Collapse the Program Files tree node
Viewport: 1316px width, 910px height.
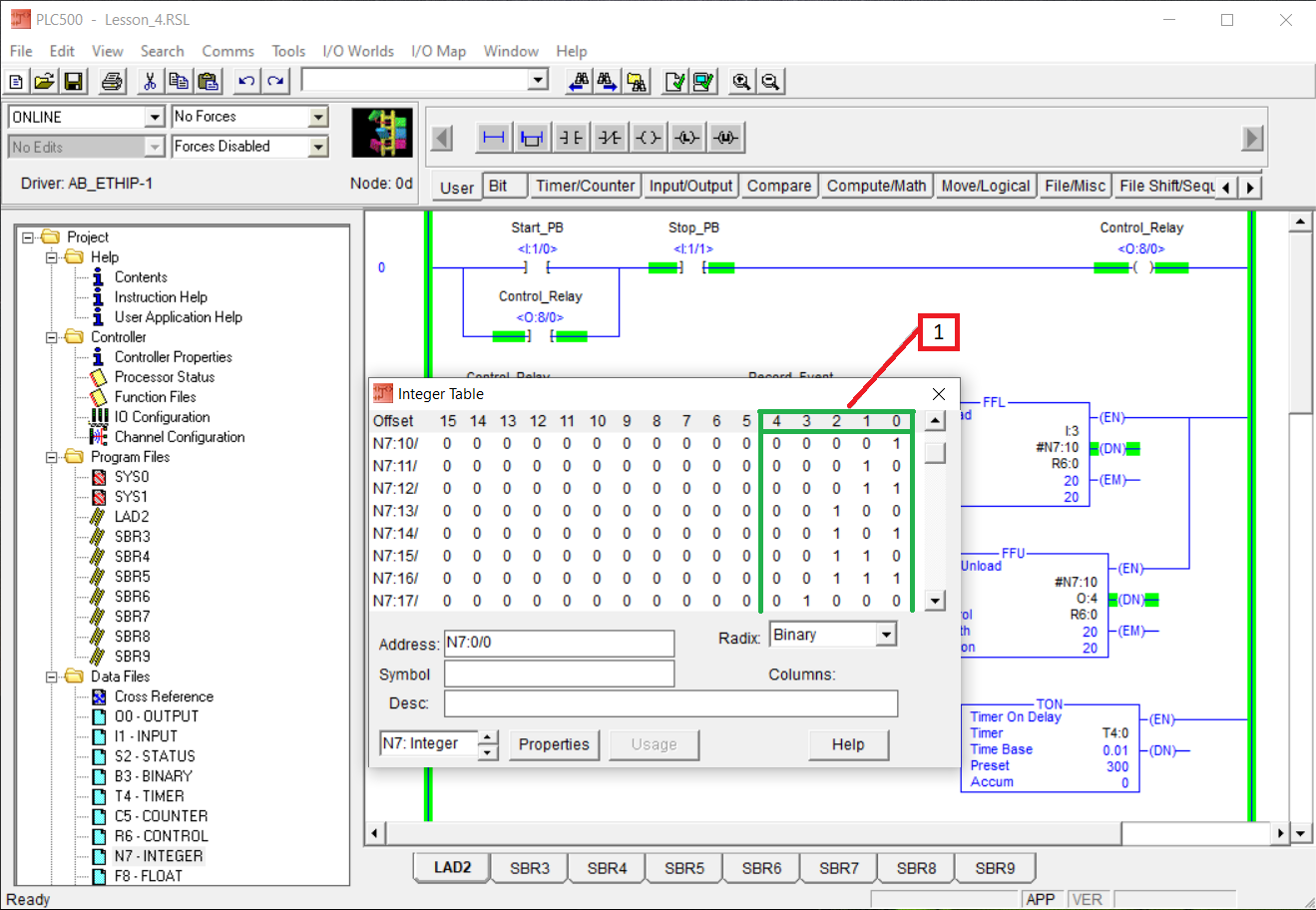[x=51, y=457]
